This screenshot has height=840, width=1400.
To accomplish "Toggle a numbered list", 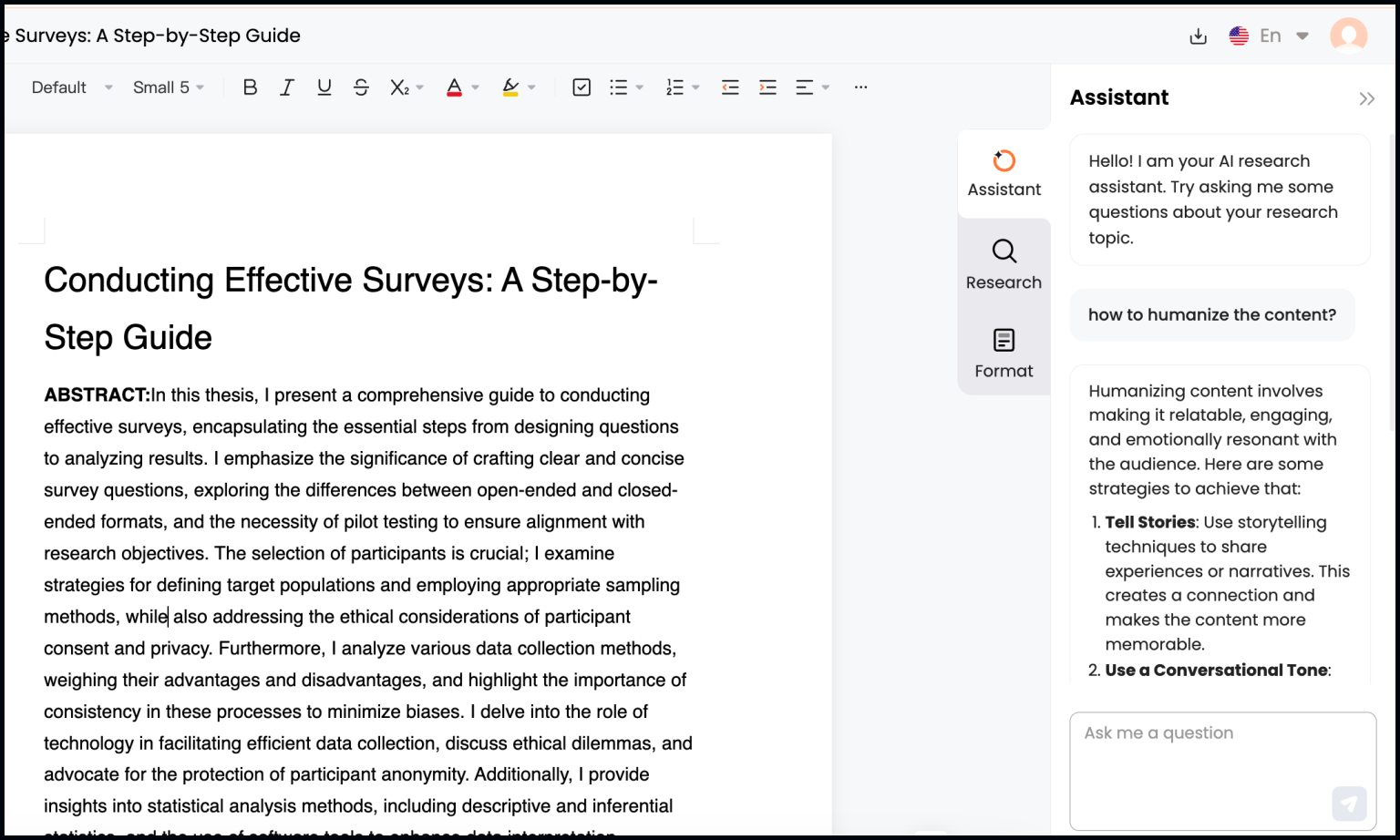I will click(675, 87).
